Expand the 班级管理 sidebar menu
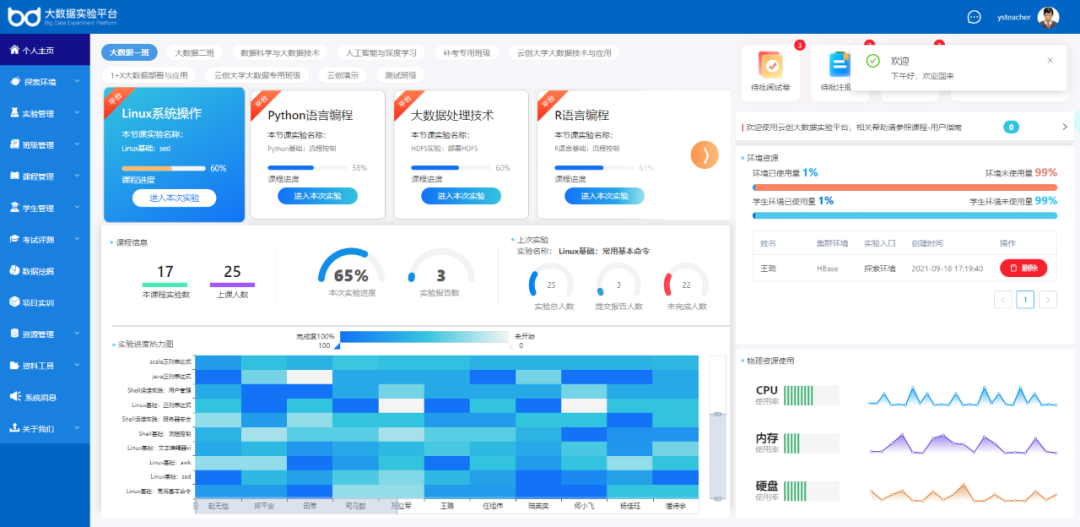Viewport: 1080px width, 527px height. tap(76, 144)
